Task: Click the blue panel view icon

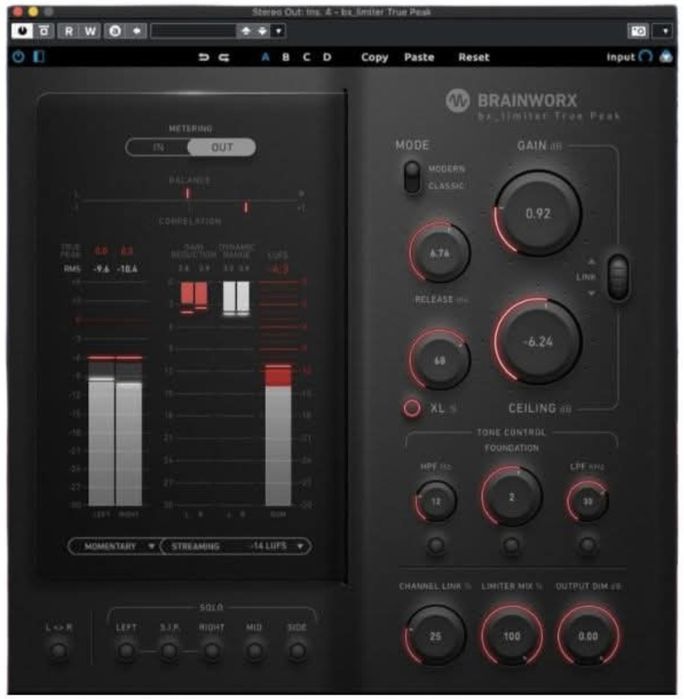Action: point(39,57)
